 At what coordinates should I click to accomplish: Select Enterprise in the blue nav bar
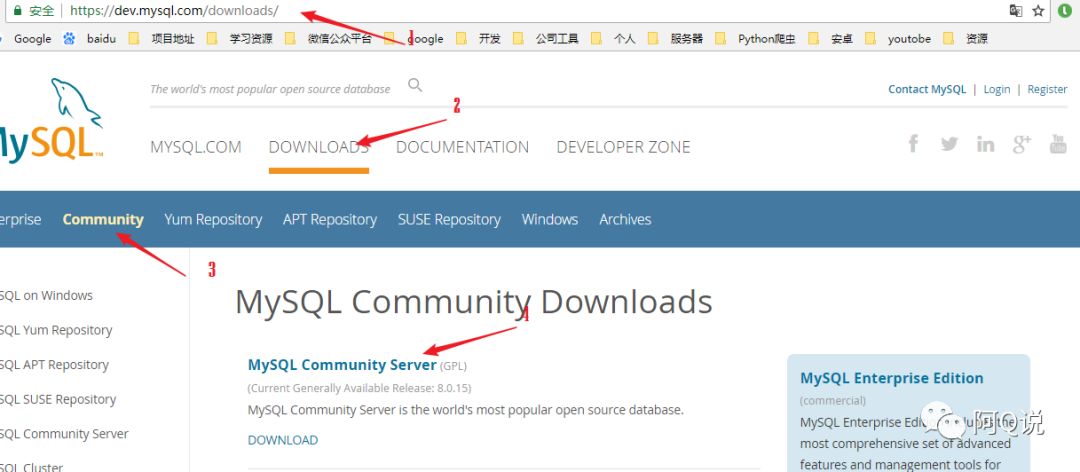[20, 219]
